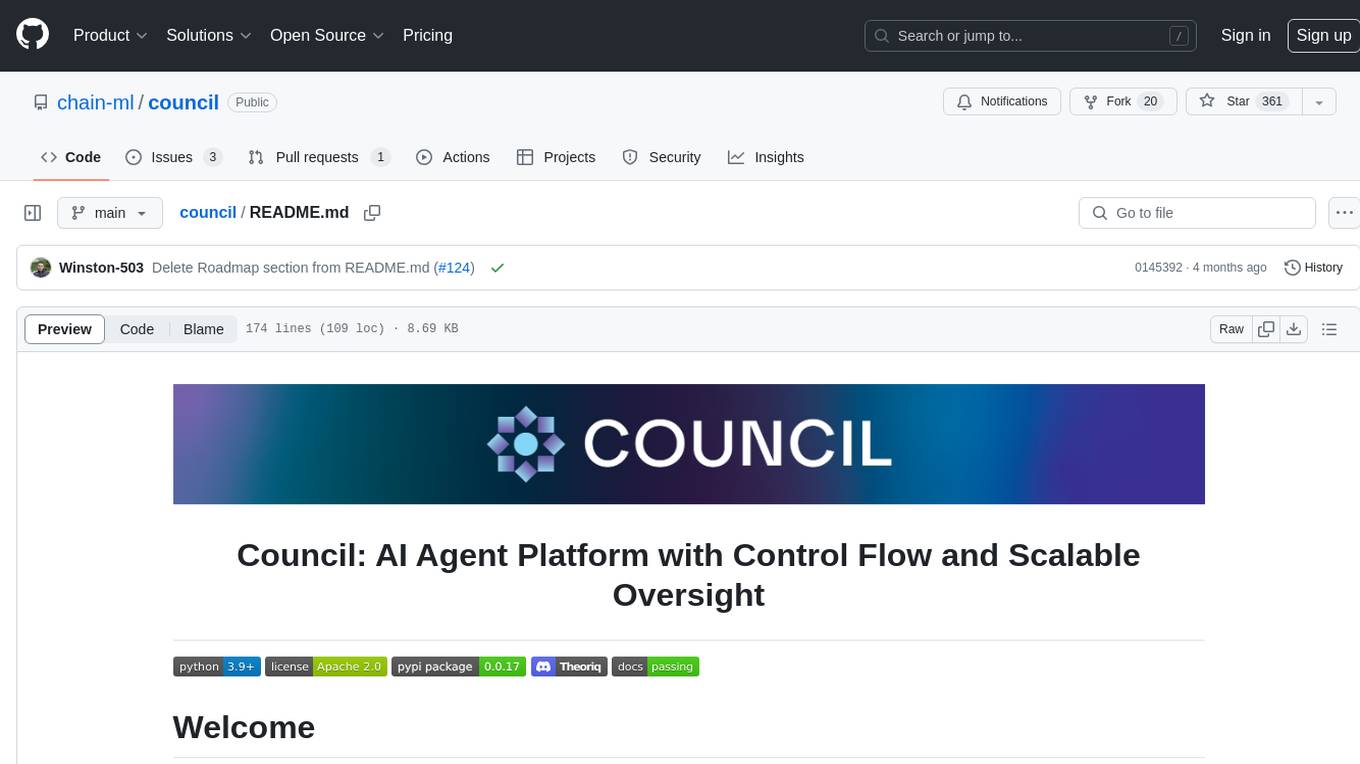Open the Sign up page
The height and width of the screenshot is (764, 1360).
pyautogui.click(x=1323, y=35)
